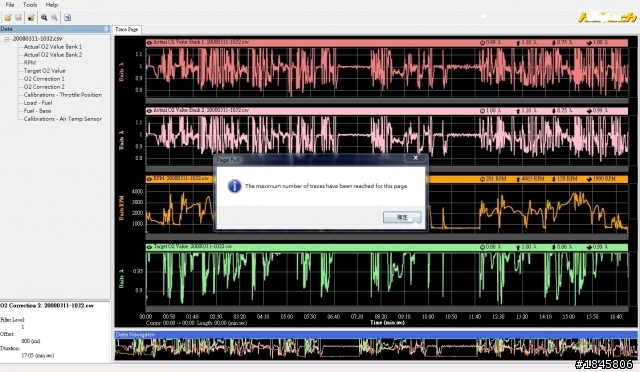
Task: Click the Save floppy disk toolbar icon
Action: (x=18, y=18)
